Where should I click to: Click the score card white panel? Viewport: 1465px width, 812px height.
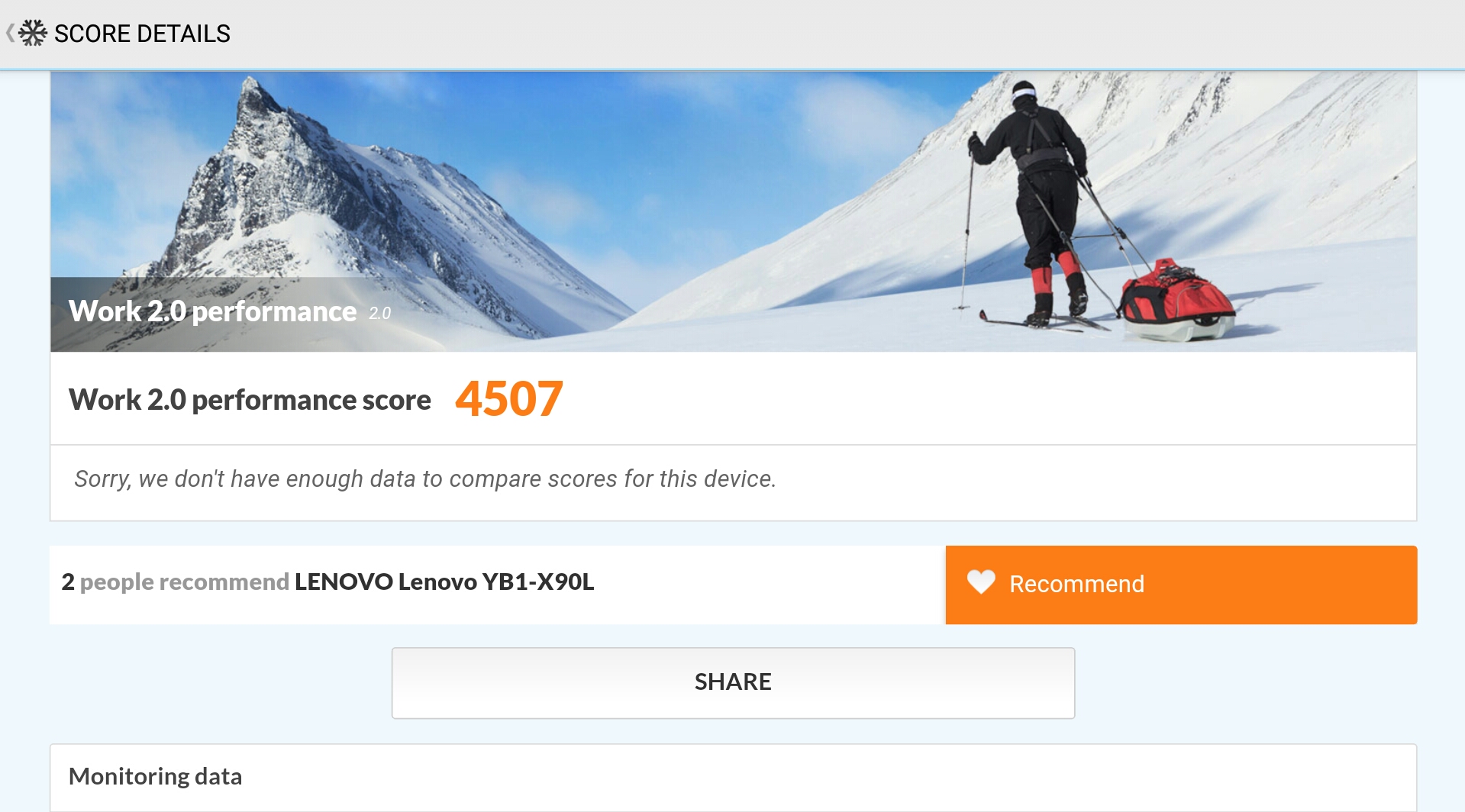733,437
